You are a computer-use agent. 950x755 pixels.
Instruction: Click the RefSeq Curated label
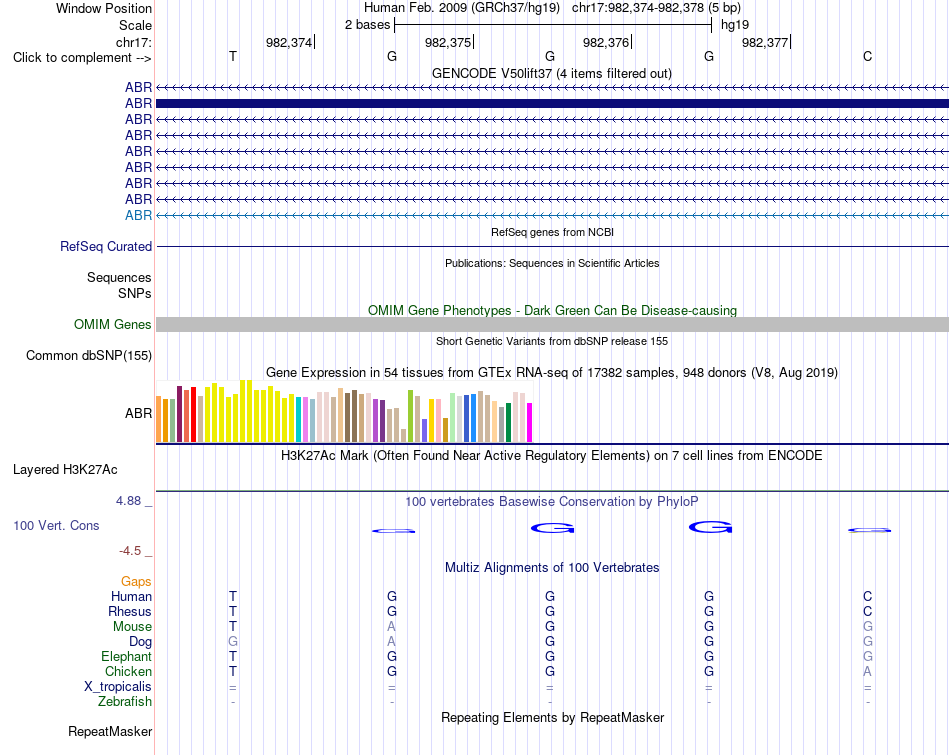pyautogui.click(x=105, y=247)
